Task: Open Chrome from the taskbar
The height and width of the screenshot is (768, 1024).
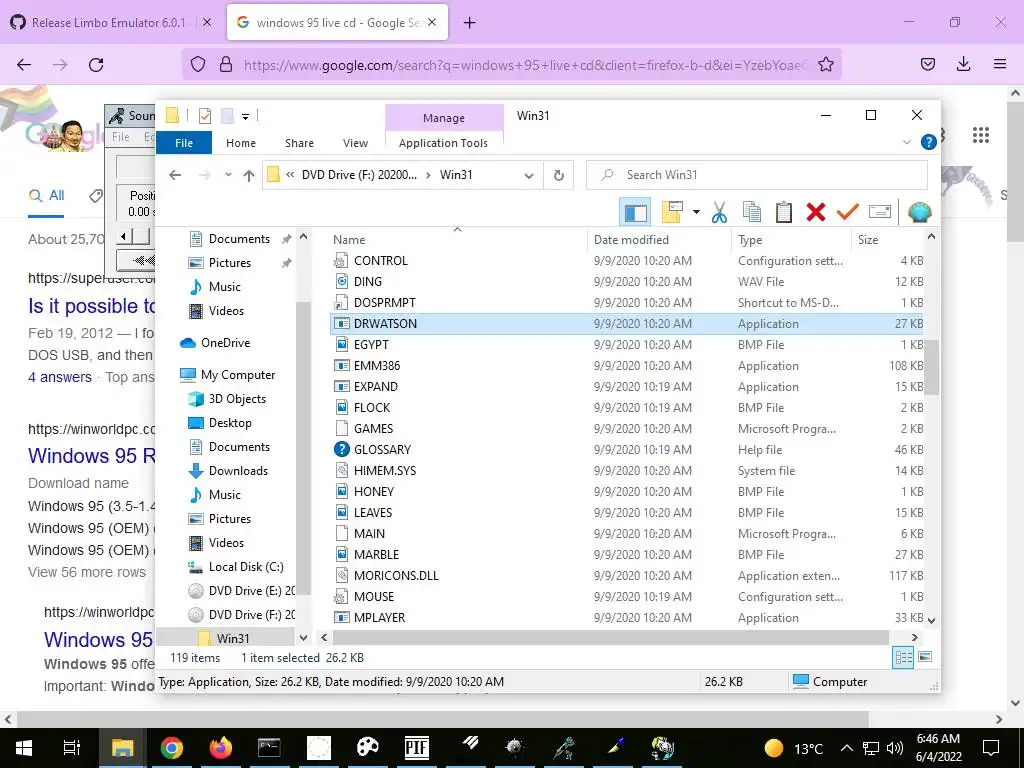Action: coord(172,748)
